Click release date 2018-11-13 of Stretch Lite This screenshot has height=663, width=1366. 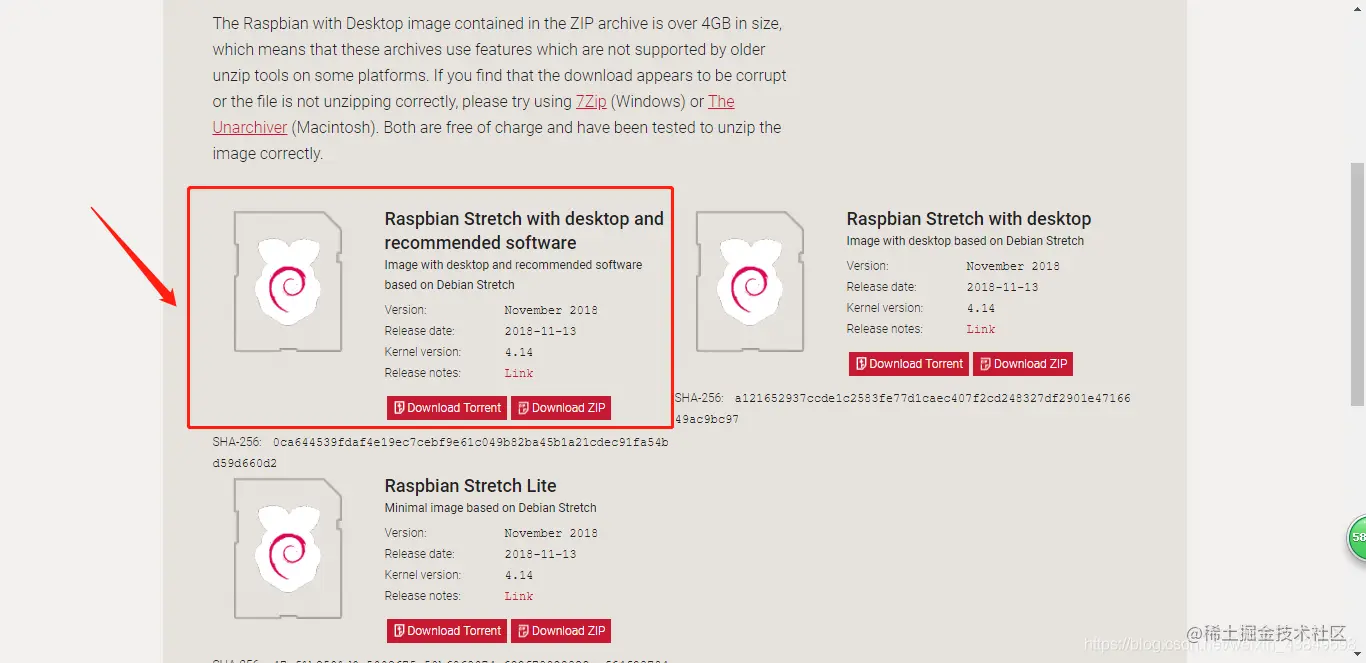540,554
